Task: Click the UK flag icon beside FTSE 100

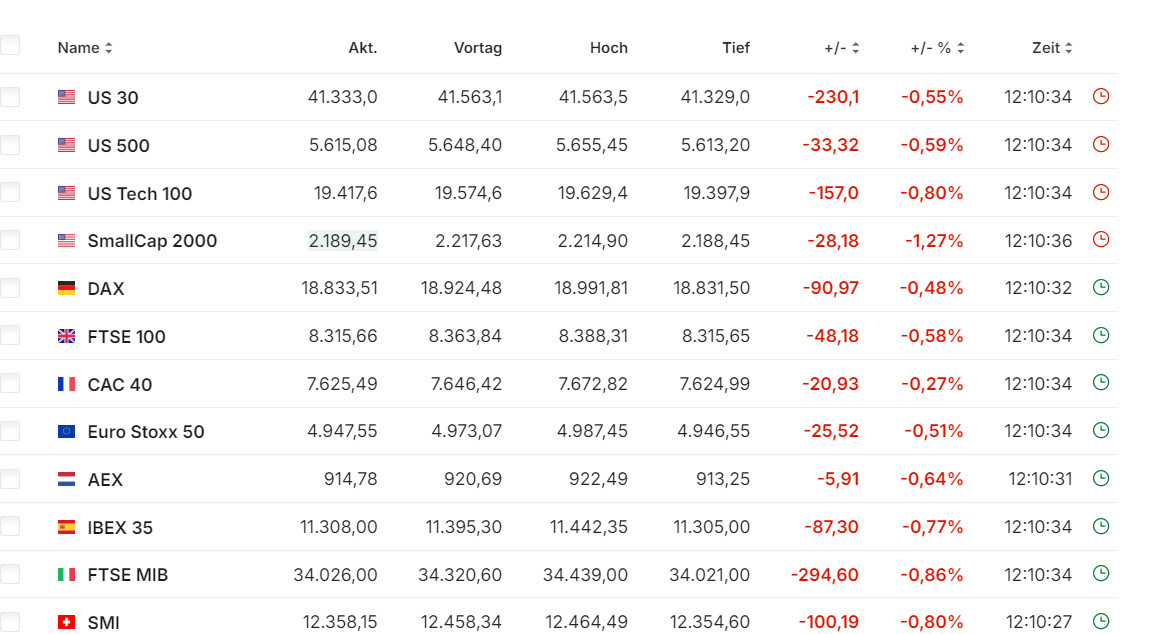Action: coord(67,337)
